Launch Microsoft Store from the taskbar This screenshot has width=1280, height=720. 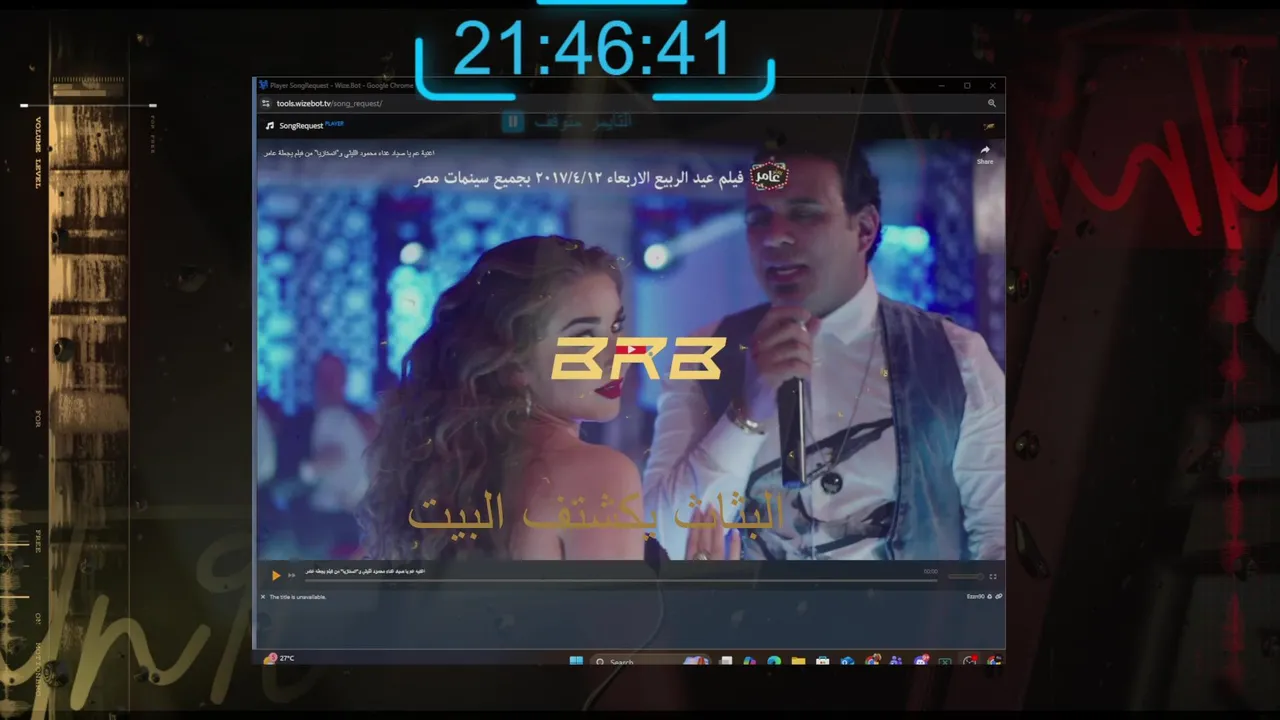coord(822,661)
